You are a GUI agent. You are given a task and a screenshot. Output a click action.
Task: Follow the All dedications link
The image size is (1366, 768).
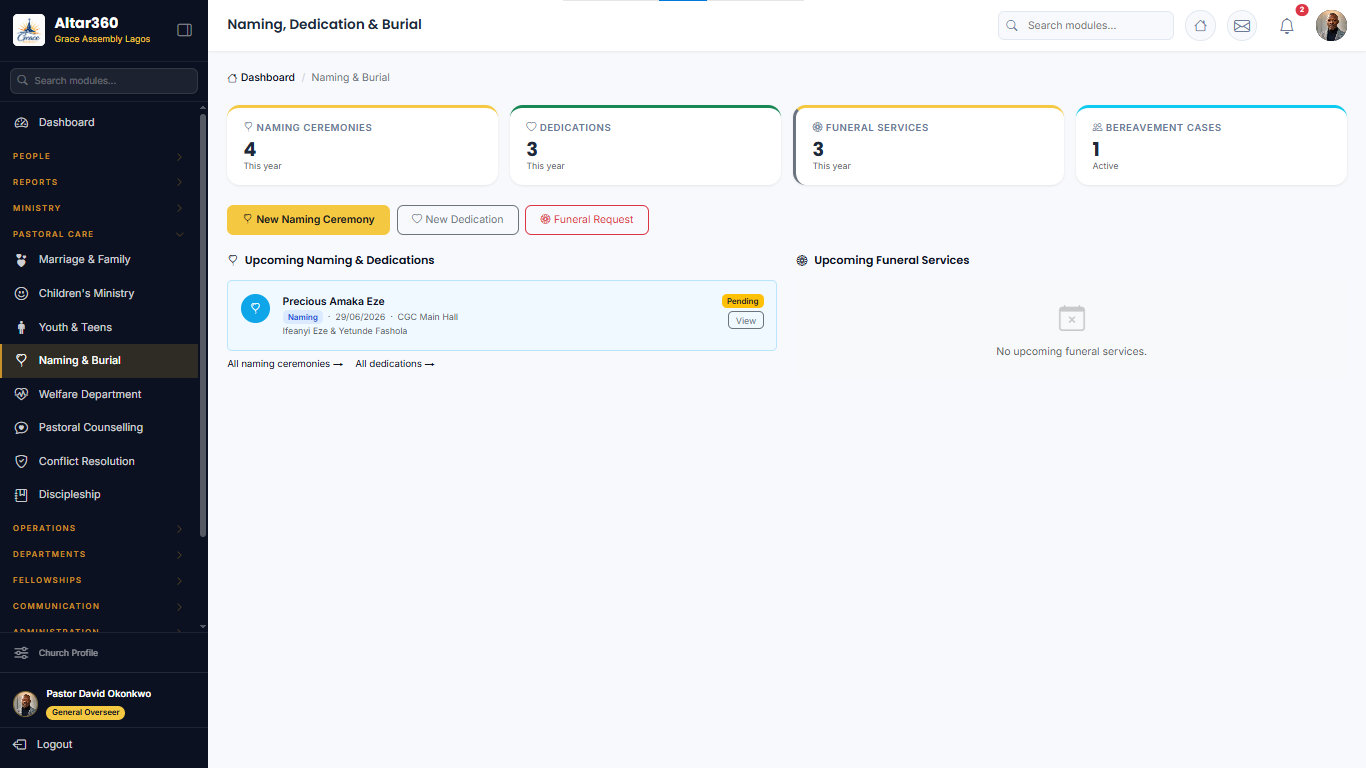[395, 364]
